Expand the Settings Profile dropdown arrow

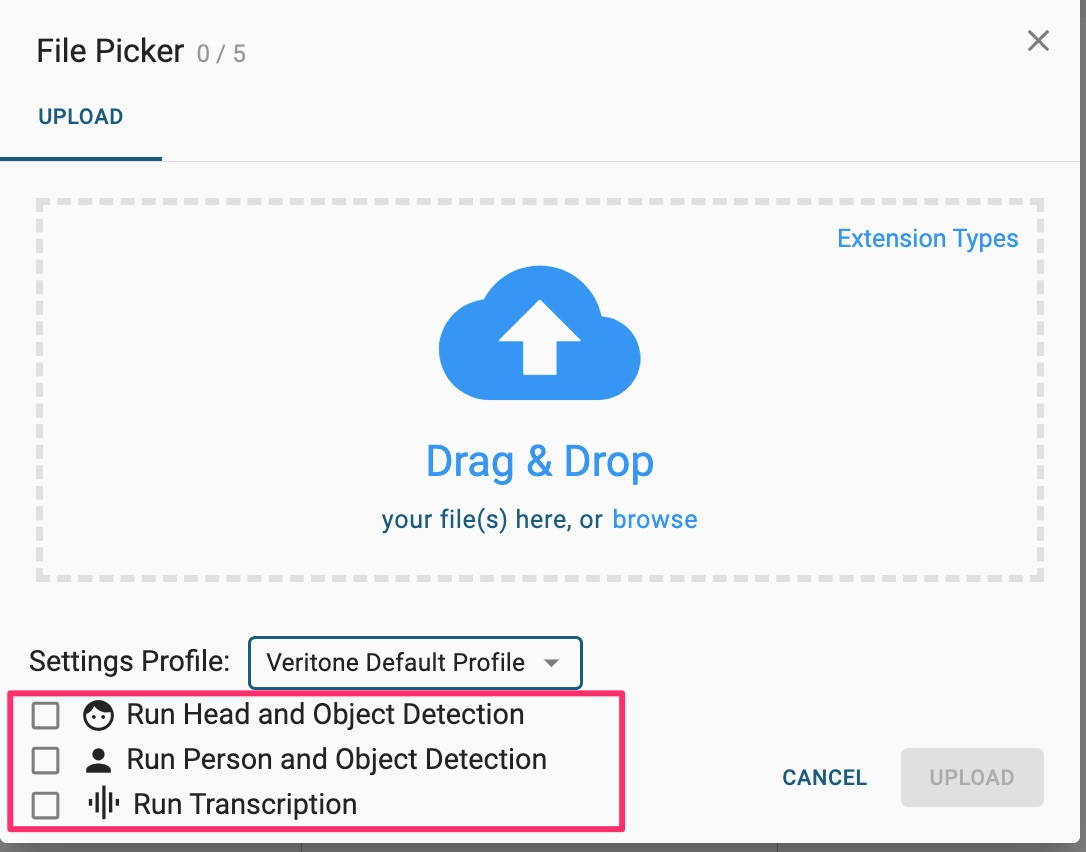[x=550, y=662]
